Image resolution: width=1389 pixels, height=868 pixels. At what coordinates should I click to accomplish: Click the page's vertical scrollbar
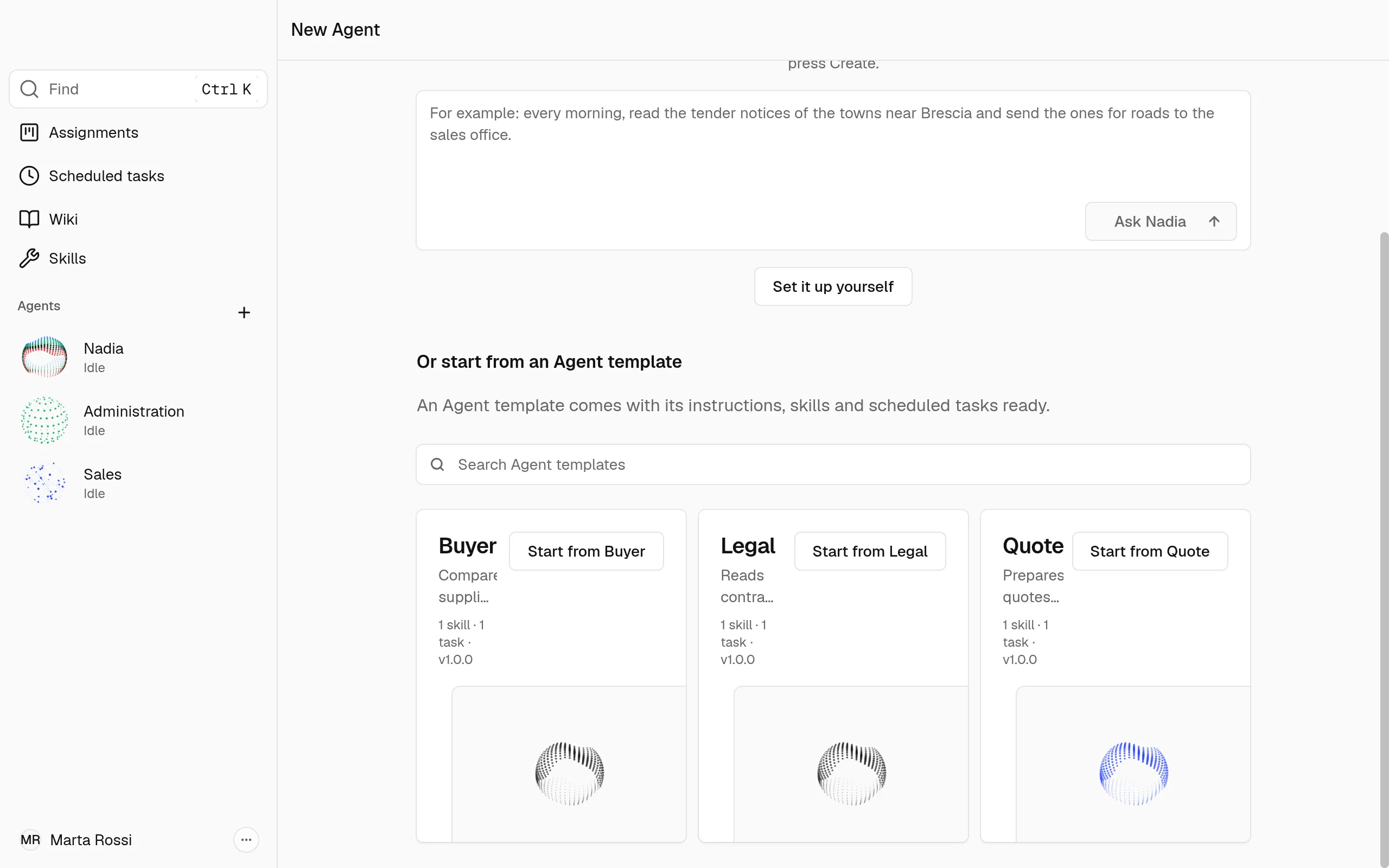click(1384, 550)
